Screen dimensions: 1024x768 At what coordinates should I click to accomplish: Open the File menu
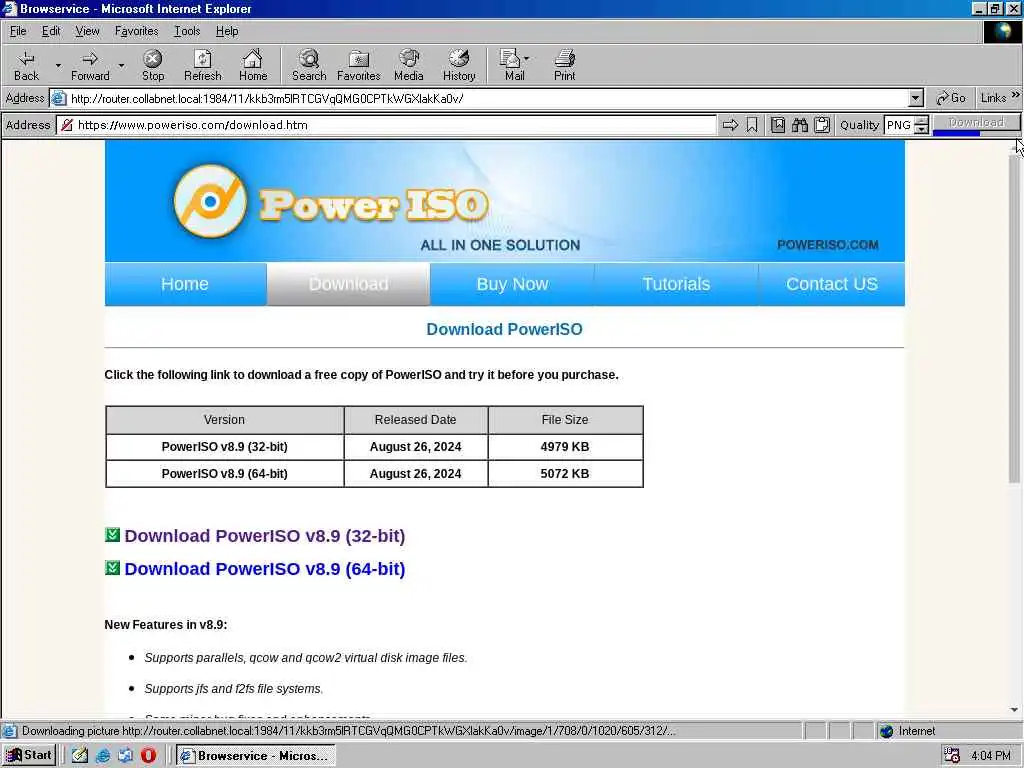(18, 31)
